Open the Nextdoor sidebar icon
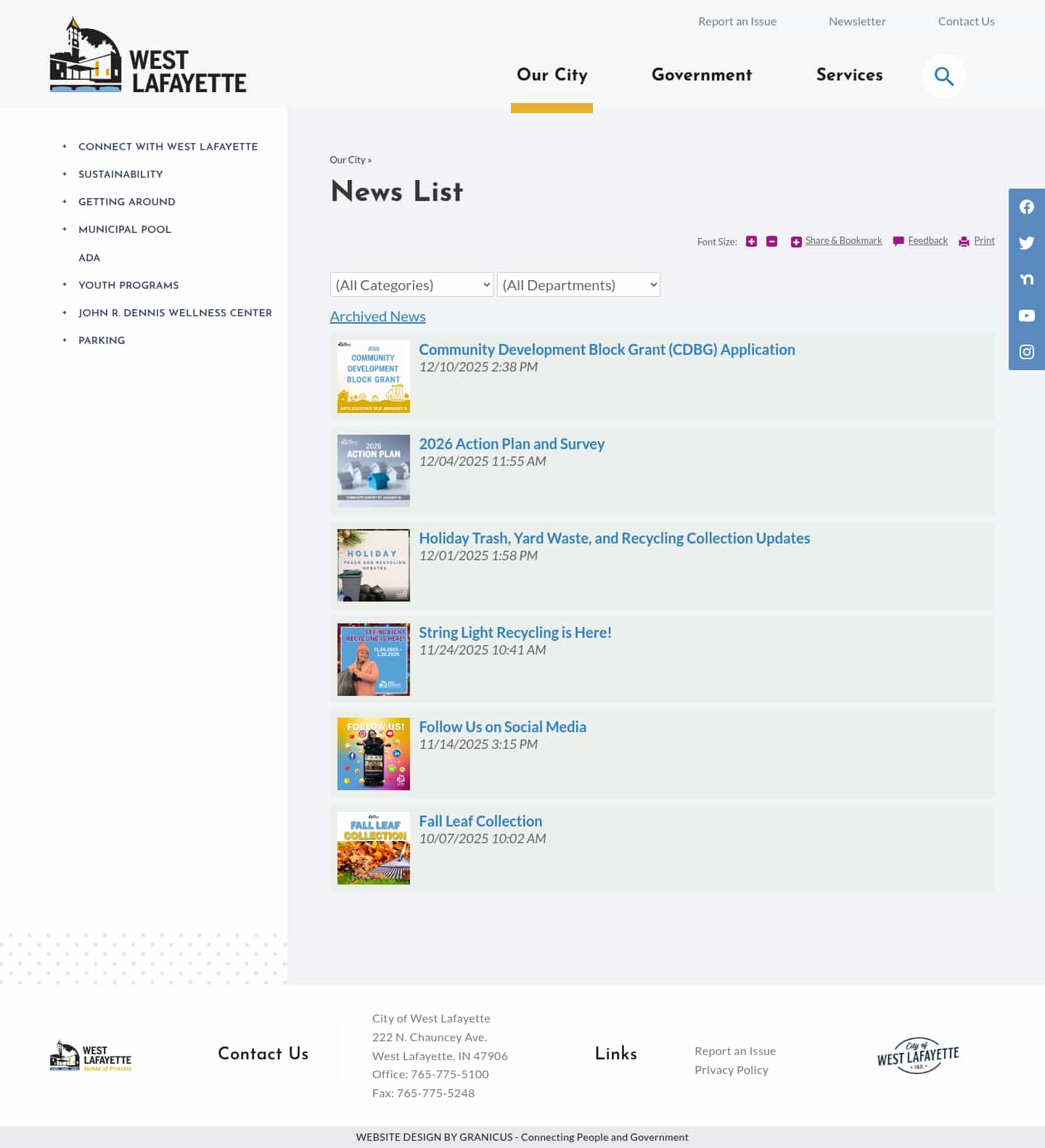The height and width of the screenshot is (1148, 1045). [1026, 279]
